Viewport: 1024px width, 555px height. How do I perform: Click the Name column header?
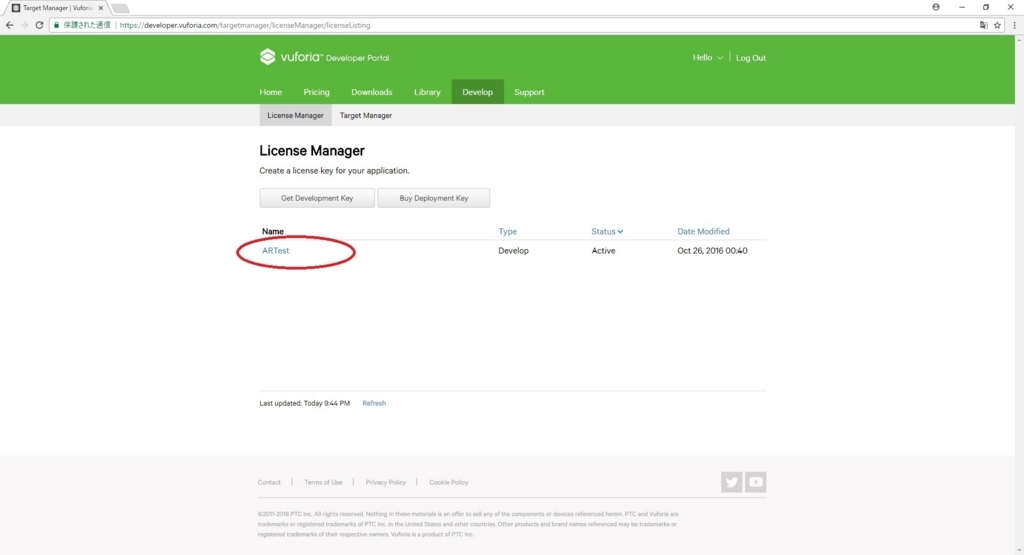(272, 231)
